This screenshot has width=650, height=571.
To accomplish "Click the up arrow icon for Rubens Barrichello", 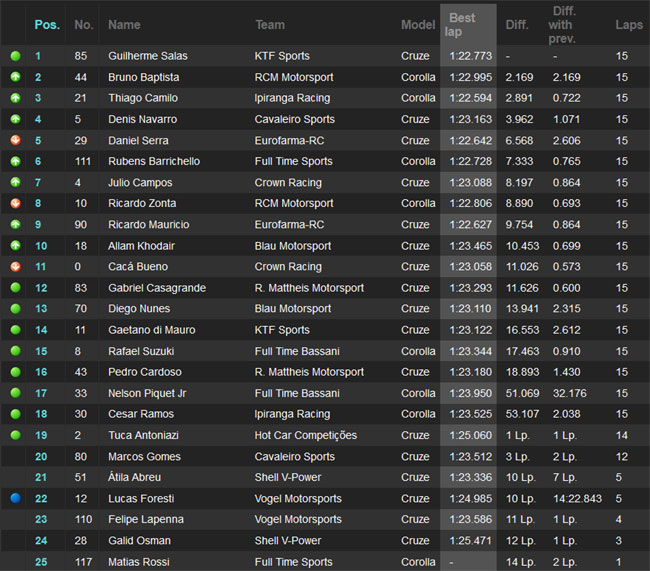I will click(x=15, y=161).
